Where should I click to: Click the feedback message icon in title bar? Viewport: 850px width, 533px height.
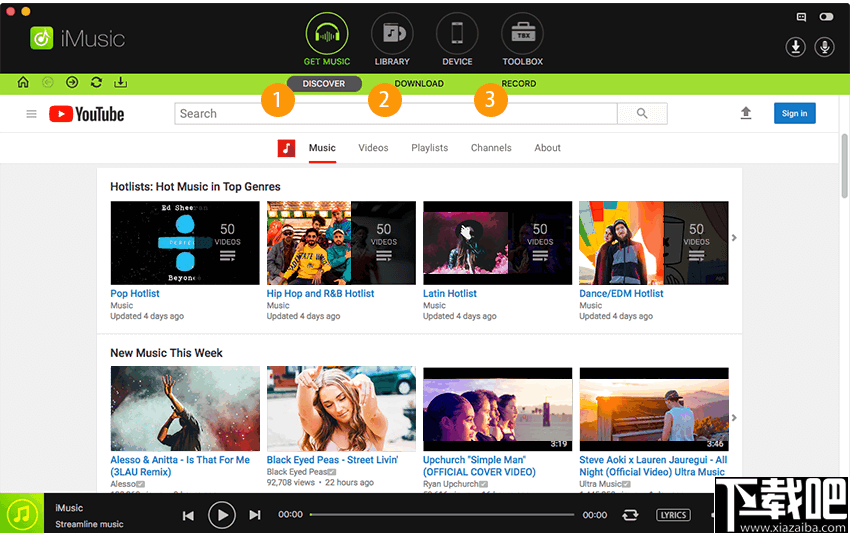(x=801, y=17)
